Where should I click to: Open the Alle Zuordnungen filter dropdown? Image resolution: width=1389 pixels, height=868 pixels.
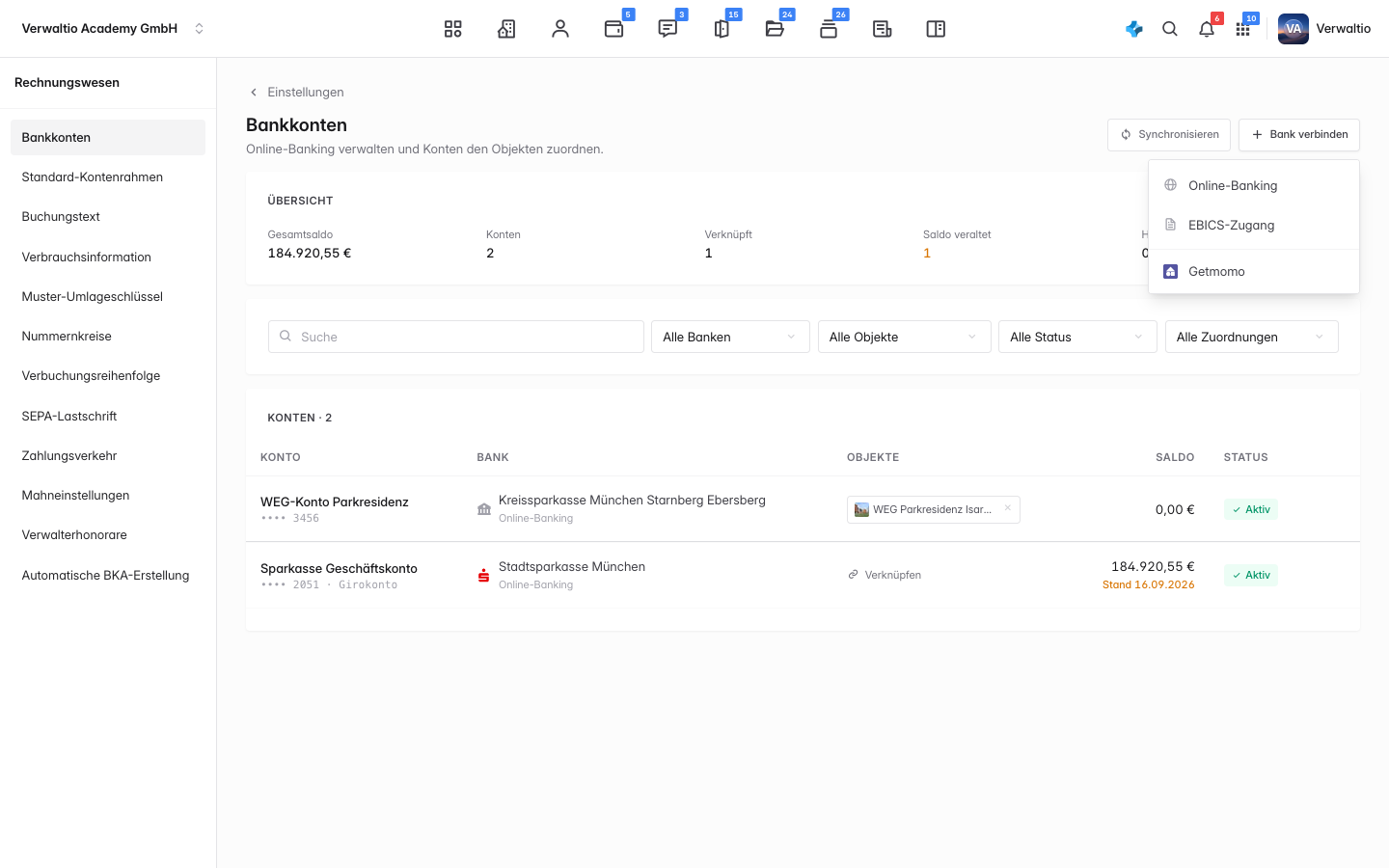pos(1252,337)
